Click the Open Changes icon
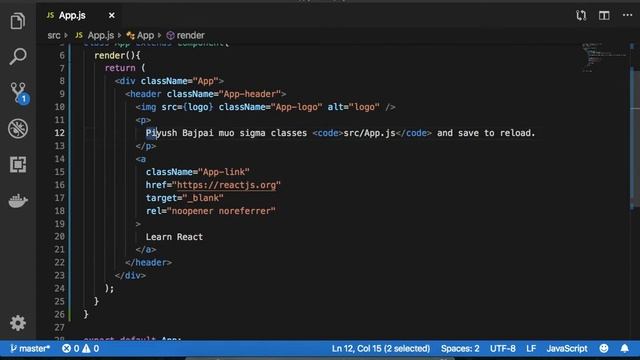Viewport: 640px width, 360px height. [x=581, y=16]
